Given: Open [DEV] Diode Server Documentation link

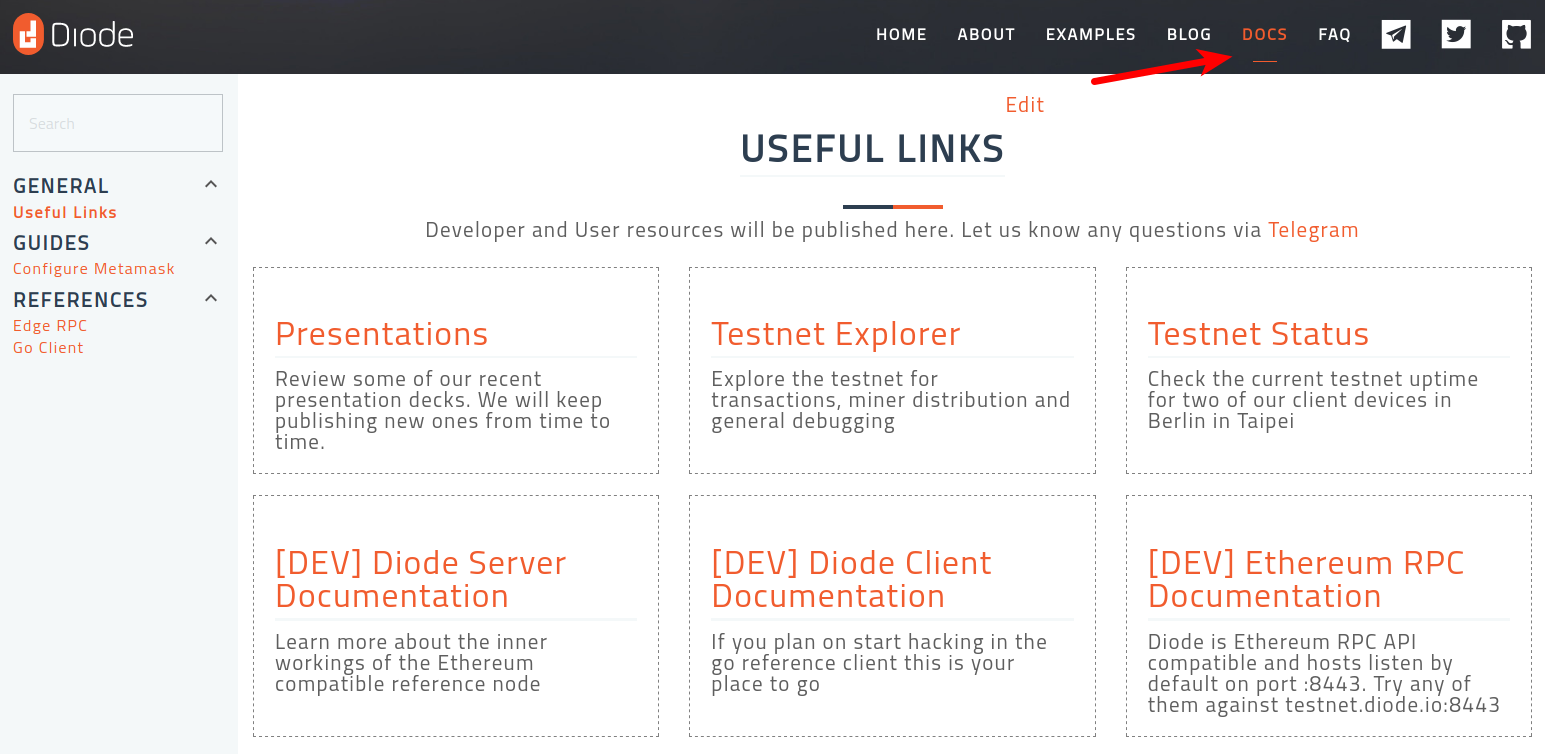Looking at the screenshot, I should pos(421,579).
